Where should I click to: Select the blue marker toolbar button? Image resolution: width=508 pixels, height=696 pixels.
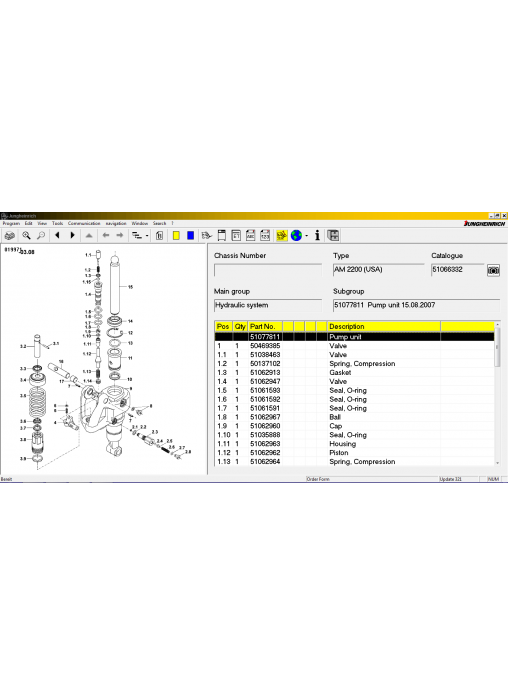(190, 236)
